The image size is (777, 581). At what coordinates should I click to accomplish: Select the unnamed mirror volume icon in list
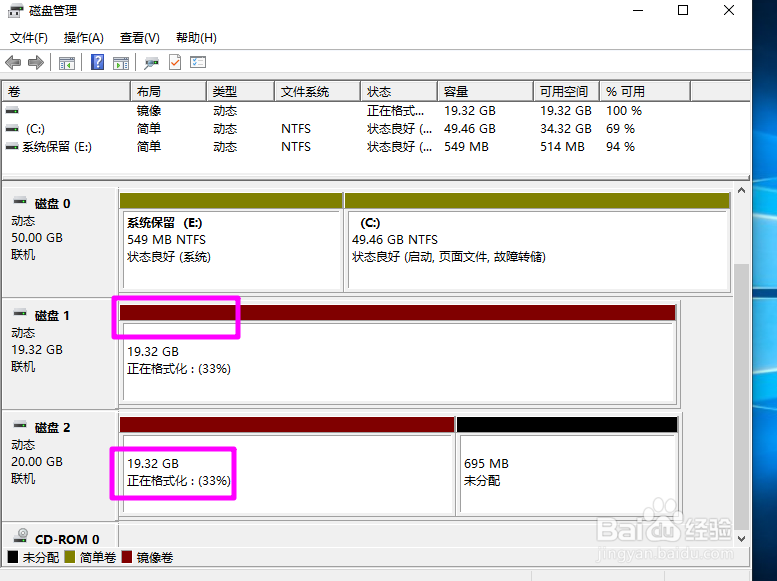[12, 110]
